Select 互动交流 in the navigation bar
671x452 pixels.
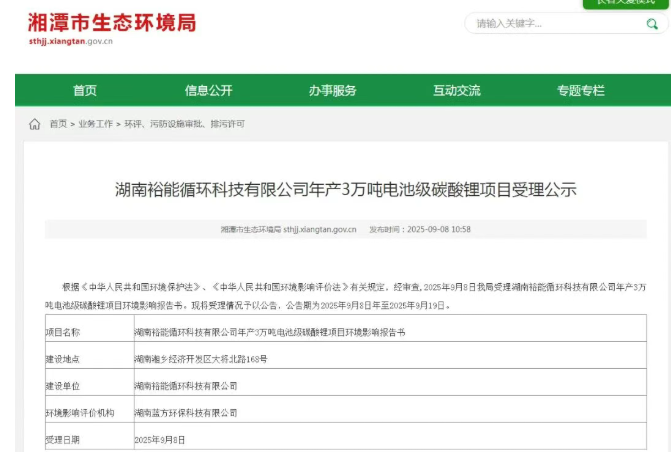coord(456,91)
